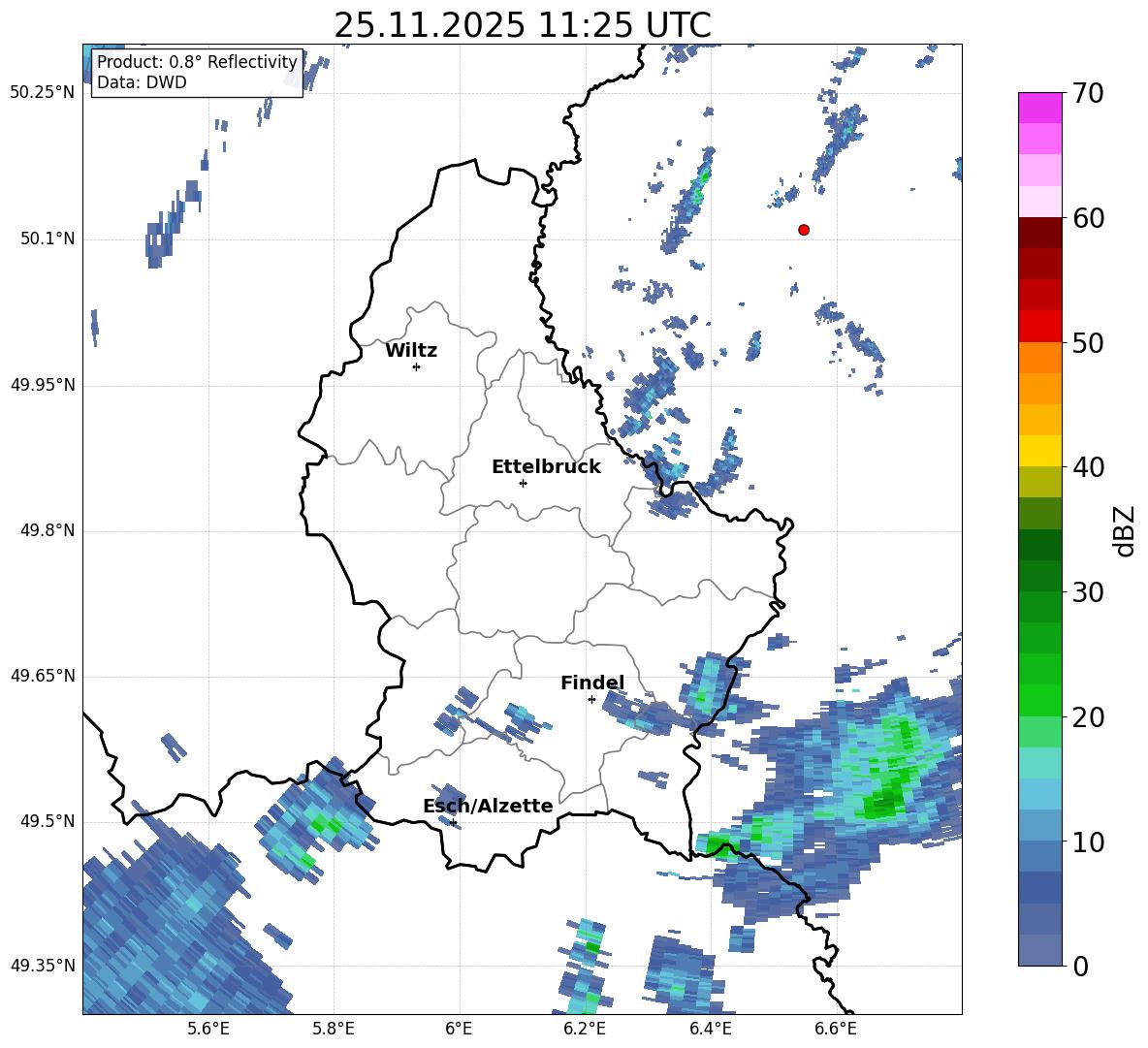Click the 50.25°N latitude label
Image resolution: width=1148 pixels, height=1048 pixels.
[x=43, y=93]
